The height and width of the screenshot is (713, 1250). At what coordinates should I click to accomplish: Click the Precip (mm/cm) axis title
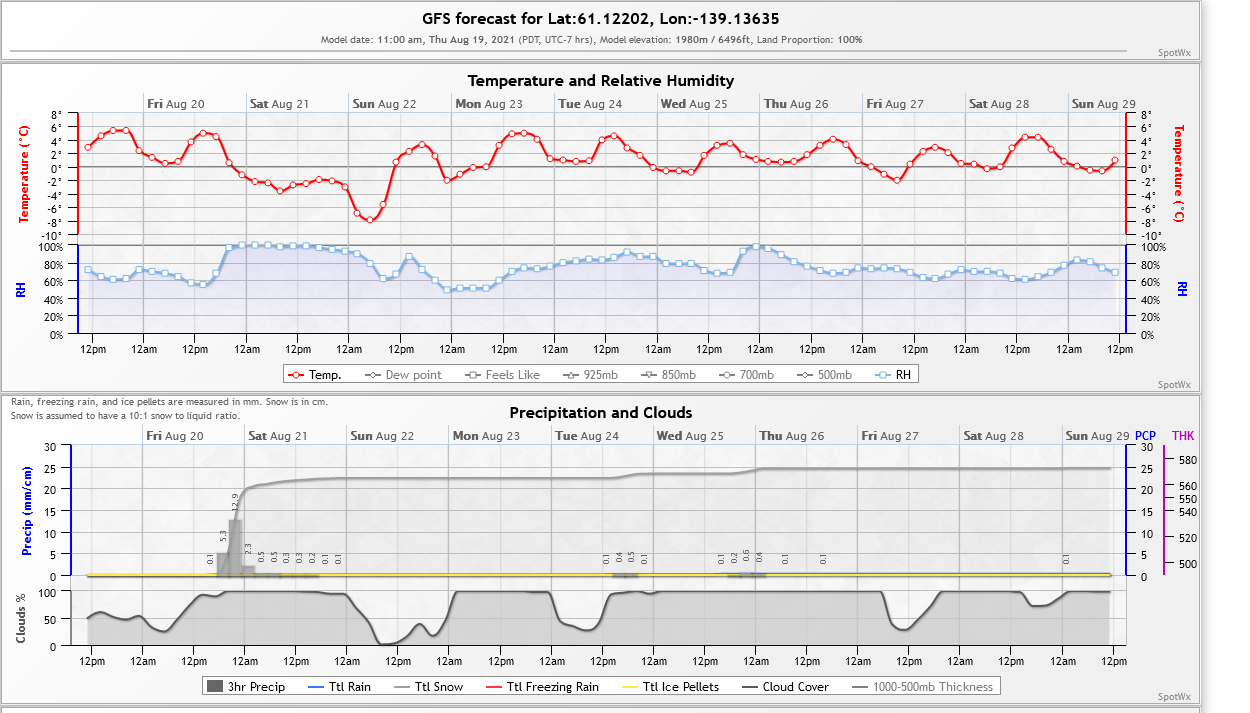coord(28,511)
